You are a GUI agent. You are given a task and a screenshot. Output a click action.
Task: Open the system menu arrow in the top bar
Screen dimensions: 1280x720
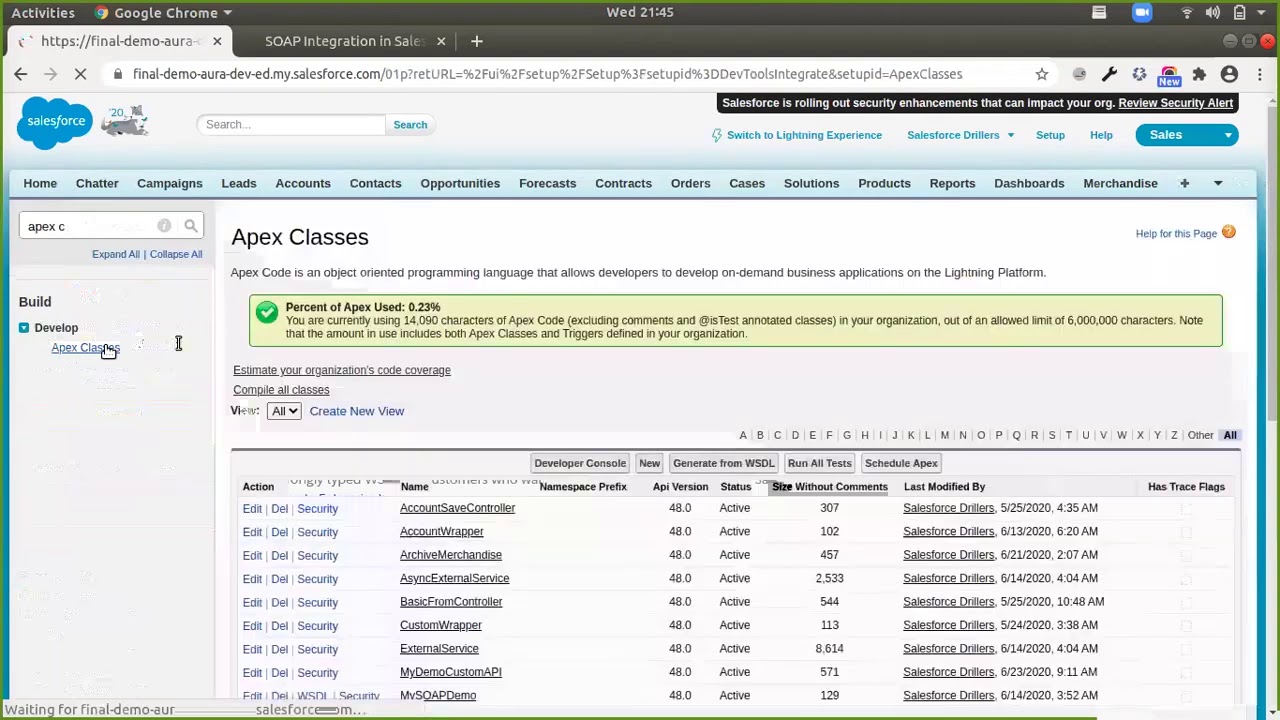pyautogui.click(x=1262, y=13)
